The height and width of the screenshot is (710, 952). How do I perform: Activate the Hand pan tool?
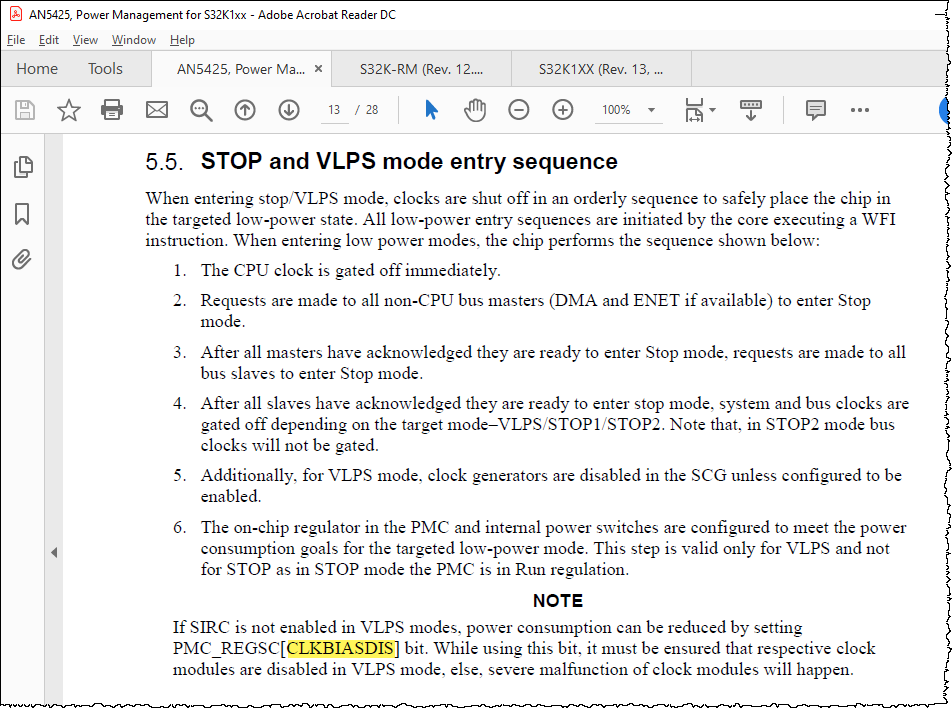point(475,110)
